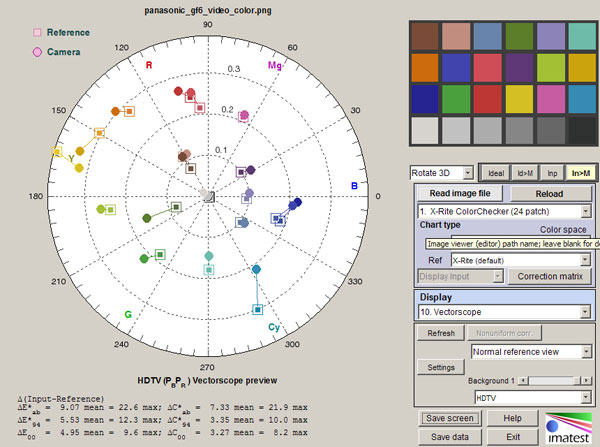Viewport: 600px width, 447px height.
Task: Click the Imatest logo
Action: coord(569,428)
